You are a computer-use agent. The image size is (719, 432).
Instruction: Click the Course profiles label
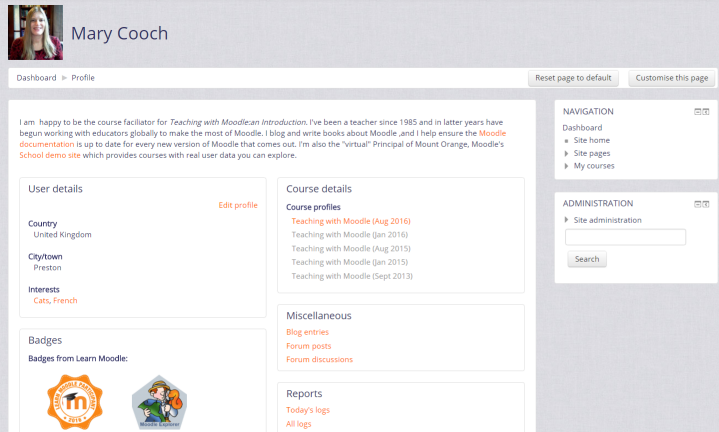pos(313,207)
